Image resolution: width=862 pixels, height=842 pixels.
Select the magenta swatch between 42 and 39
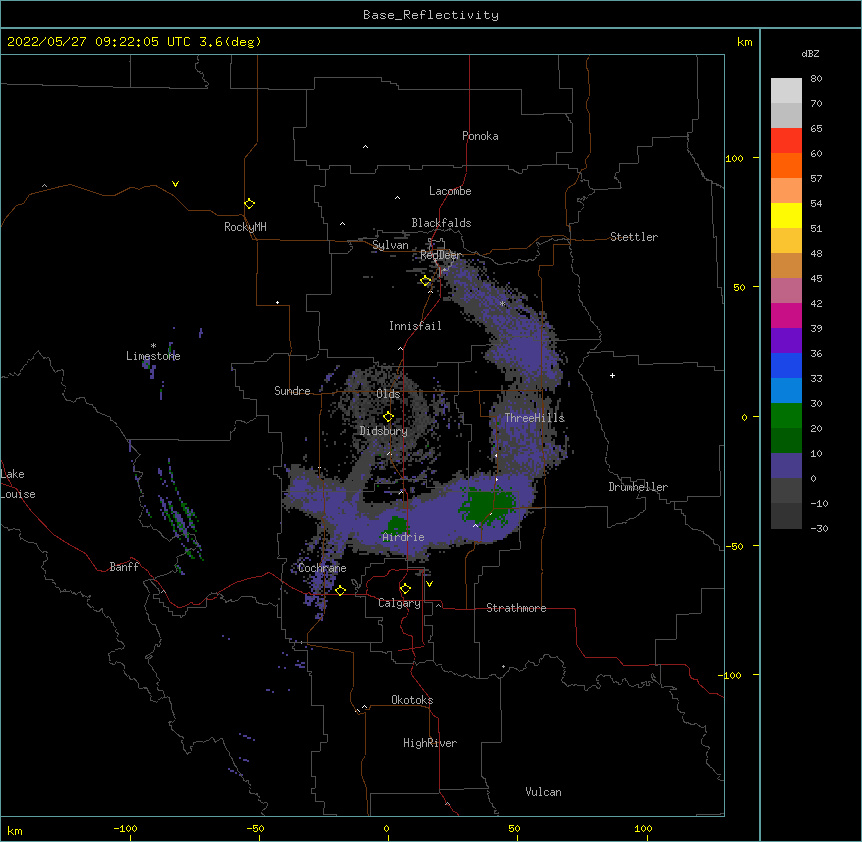pos(786,315)
